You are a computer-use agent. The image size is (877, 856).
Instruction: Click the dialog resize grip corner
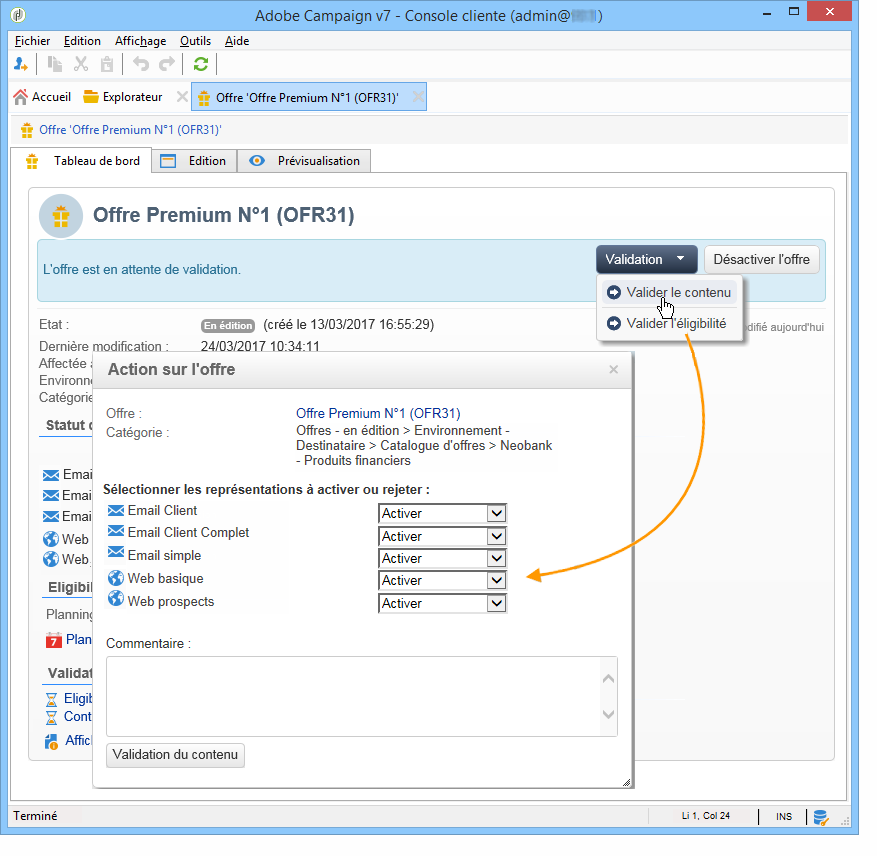point(626,783)
